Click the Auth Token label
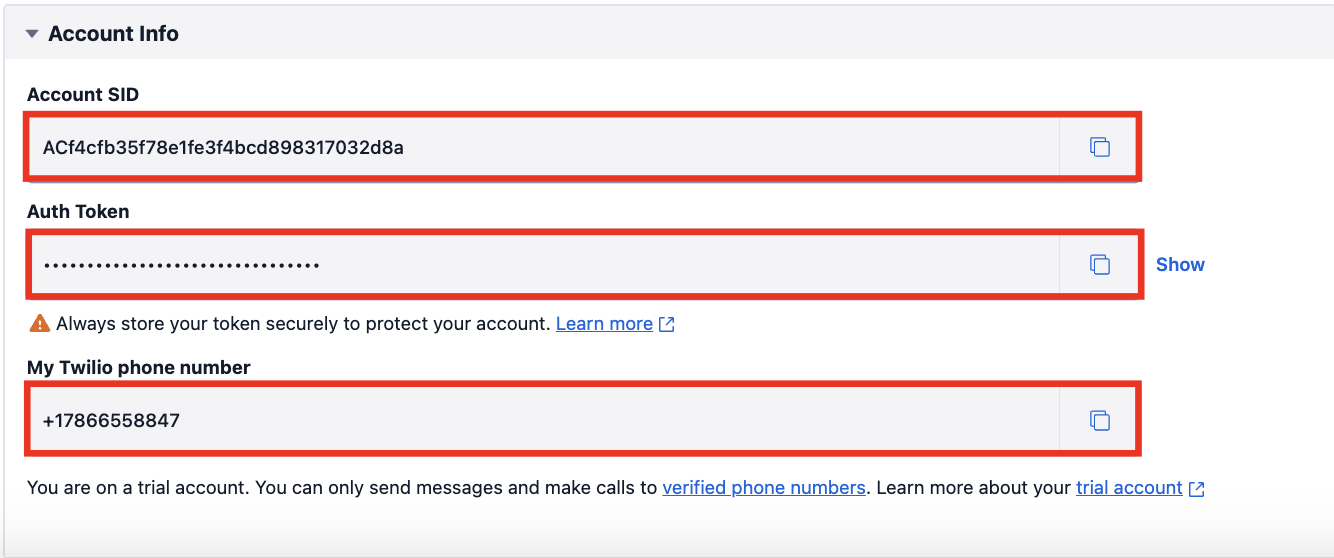Viewport: 1334px width, 558px height. [78, 212]
